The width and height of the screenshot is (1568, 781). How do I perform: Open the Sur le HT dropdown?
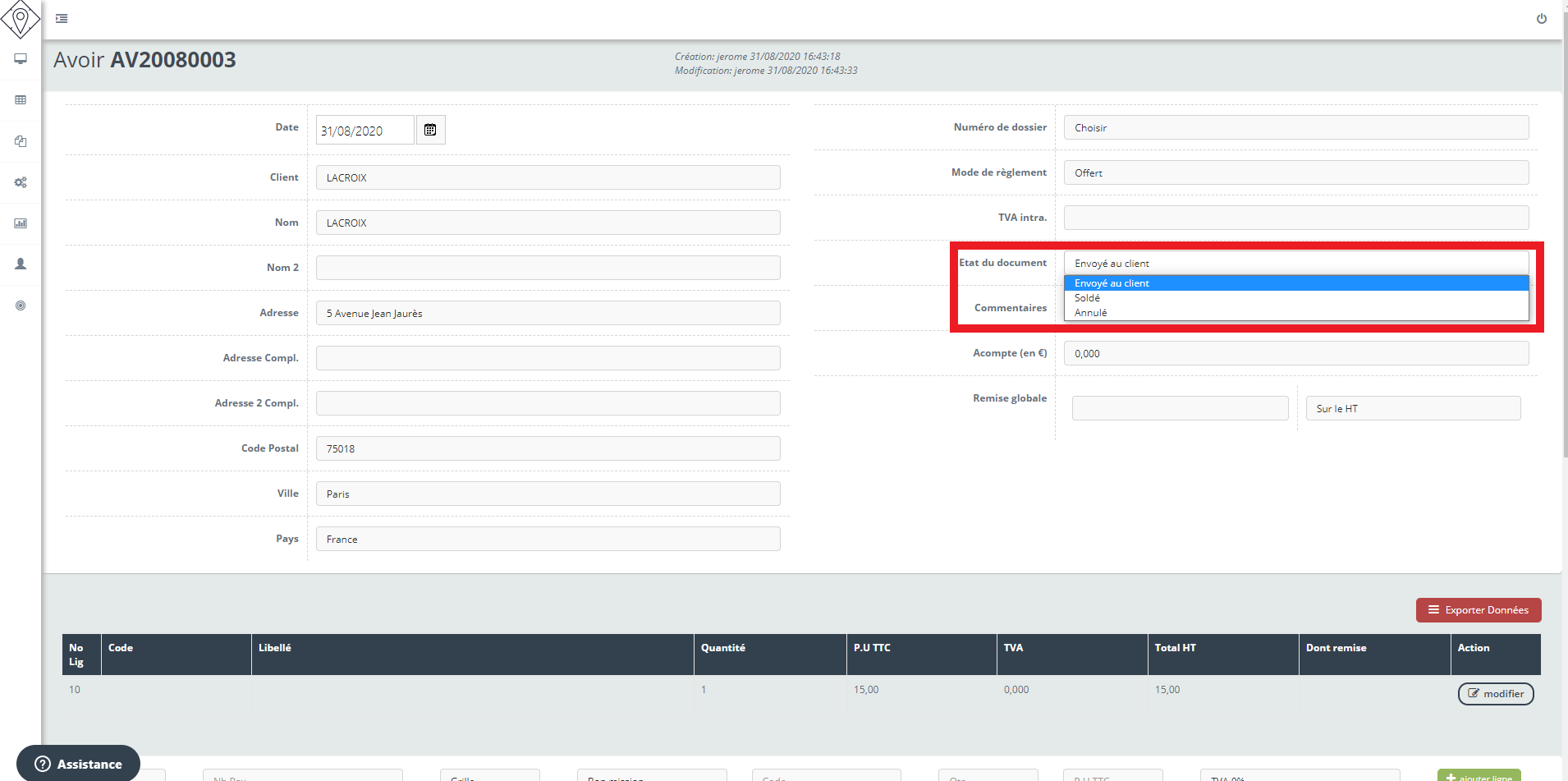[1412, 408]
